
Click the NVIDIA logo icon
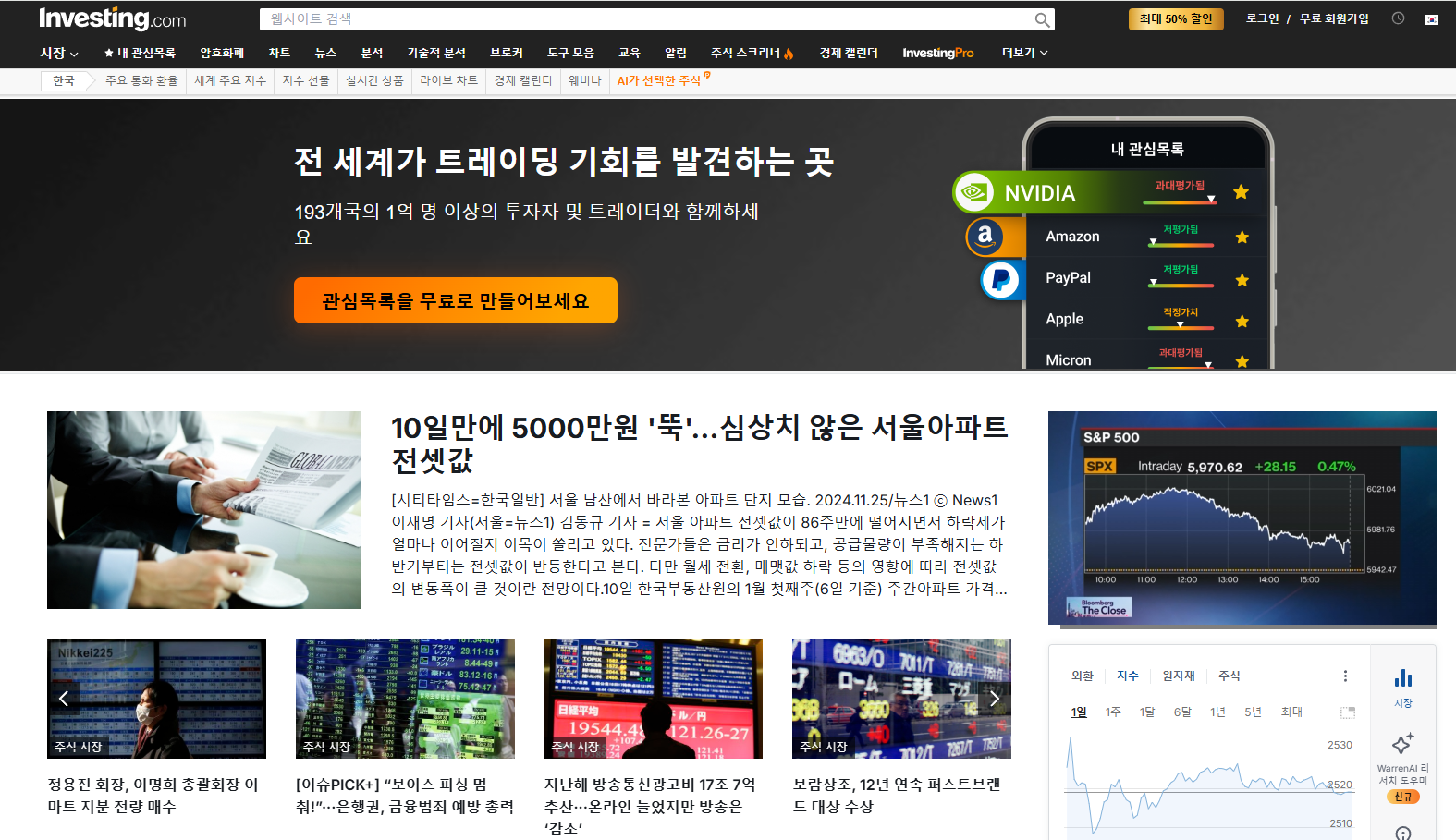click(x=973, y=192)
